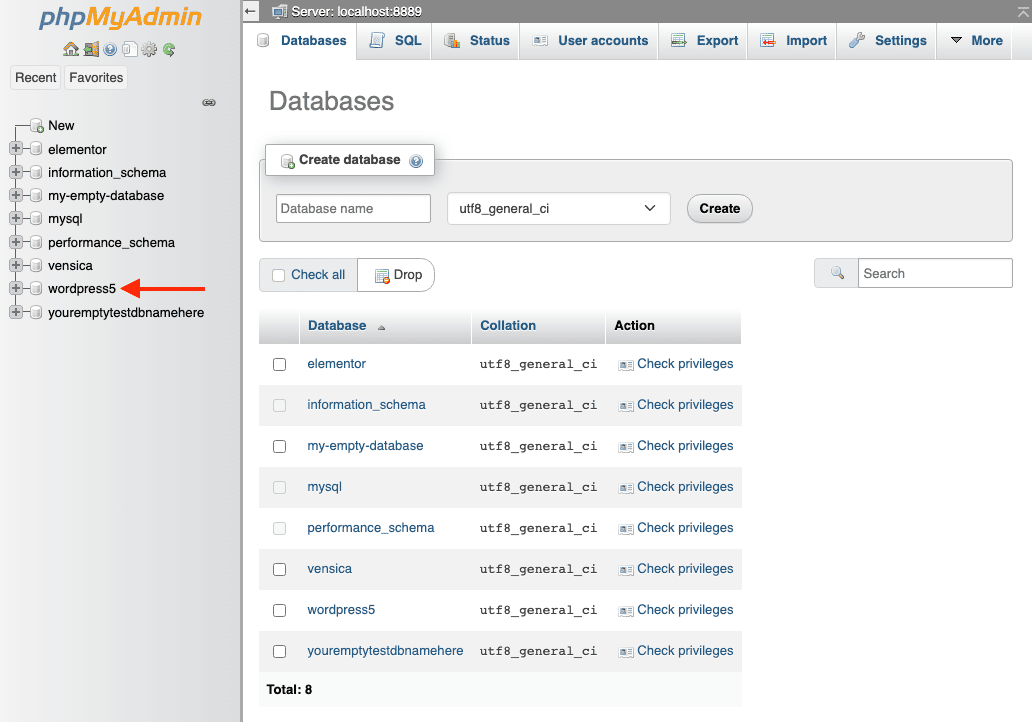Image resolution: width=1032 pixels, height=722 pixels.
Task: Select the wordpress5 database checkbox
Action: [280, 611]
